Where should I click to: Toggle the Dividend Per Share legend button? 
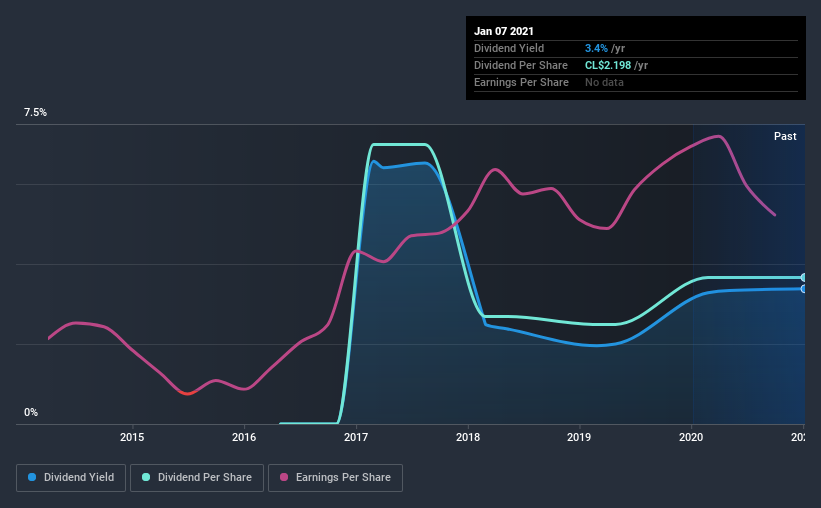click(197, 478)
